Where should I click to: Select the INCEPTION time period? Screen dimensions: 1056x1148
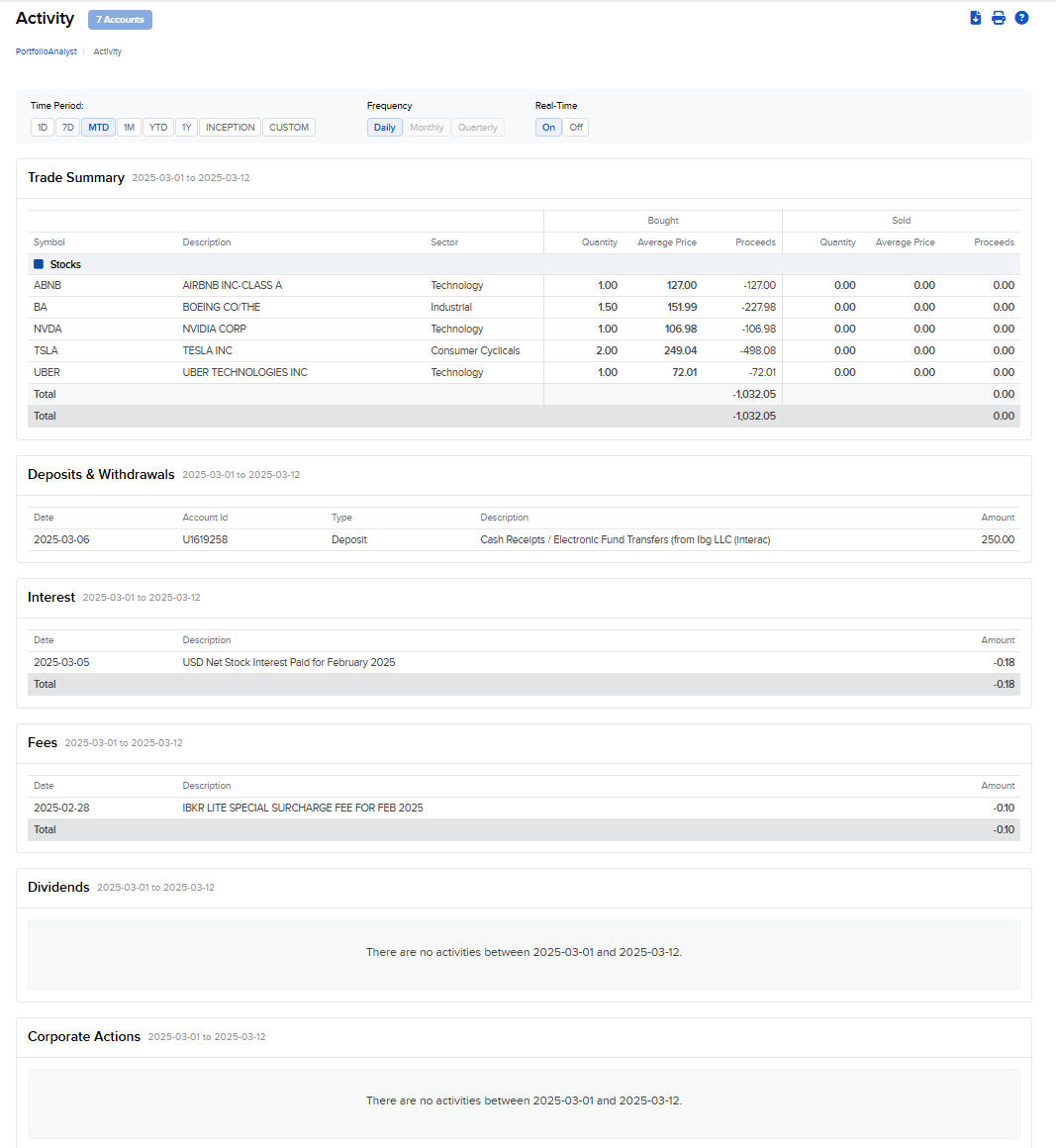coord(230,127)
